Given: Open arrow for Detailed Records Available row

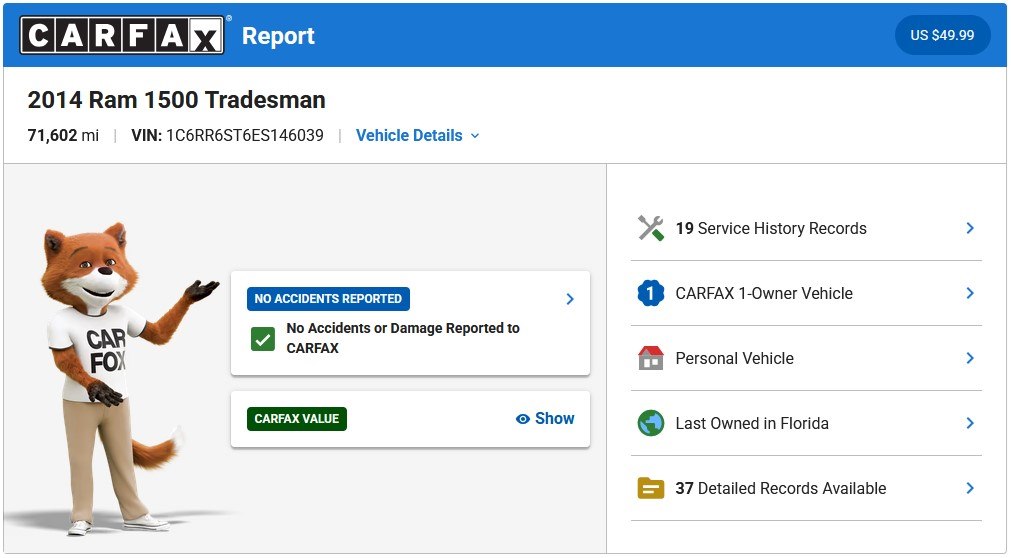Looking at the screenshot, I should [x=970, y=488].
